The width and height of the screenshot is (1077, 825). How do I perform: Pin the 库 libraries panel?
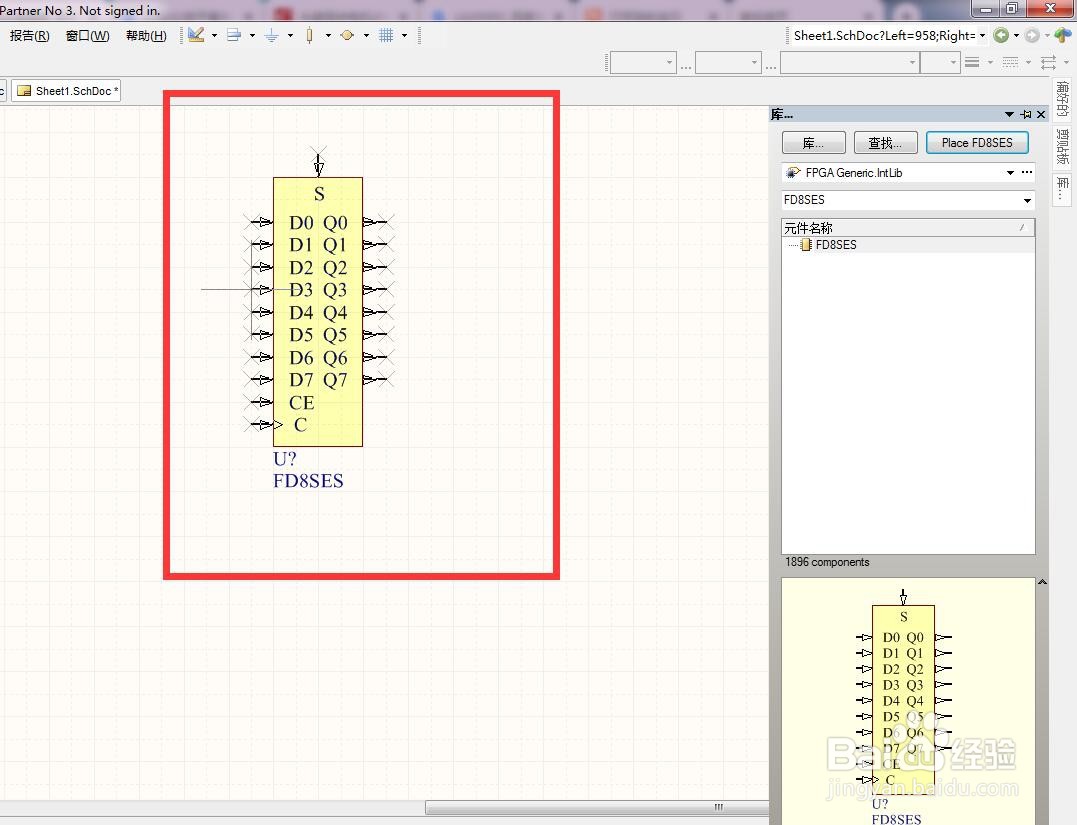tap(1026, 115)
